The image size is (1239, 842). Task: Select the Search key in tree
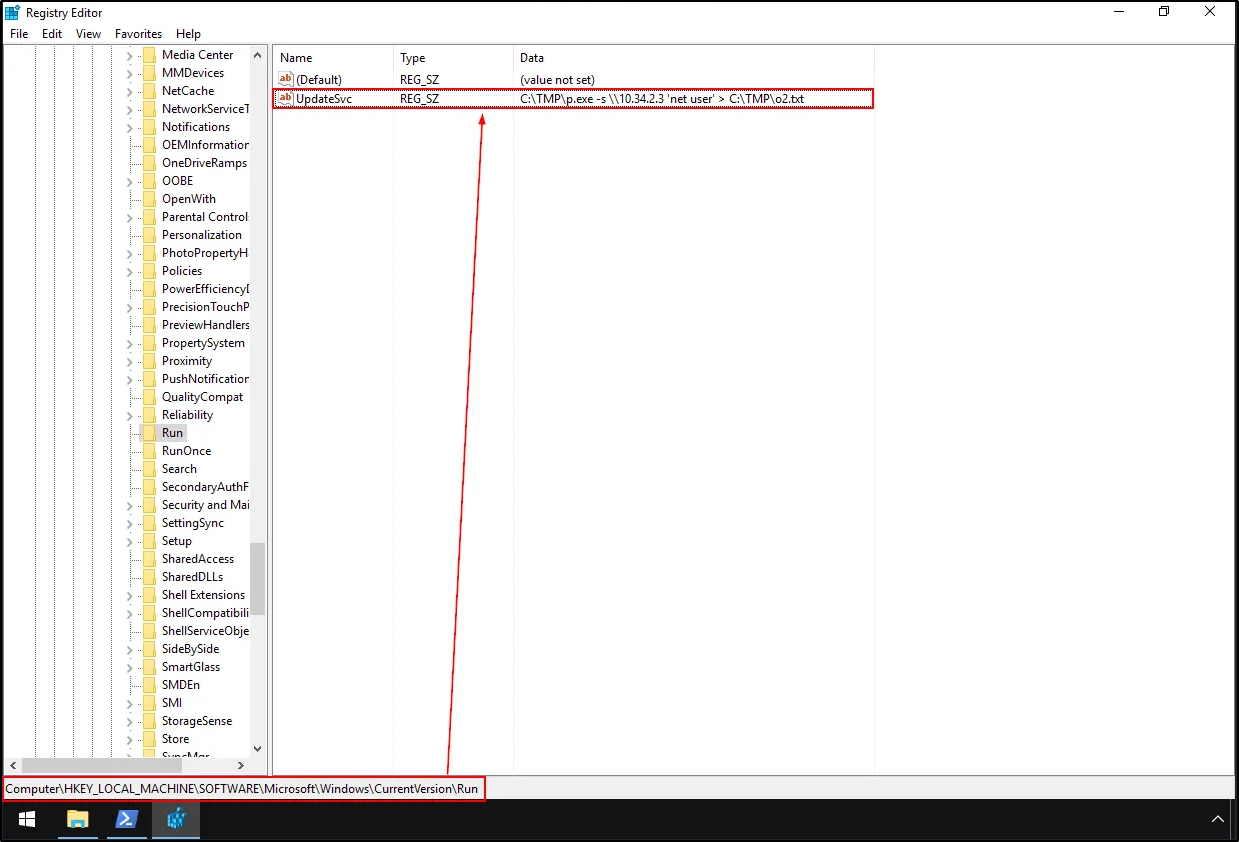tap(179, 469)
